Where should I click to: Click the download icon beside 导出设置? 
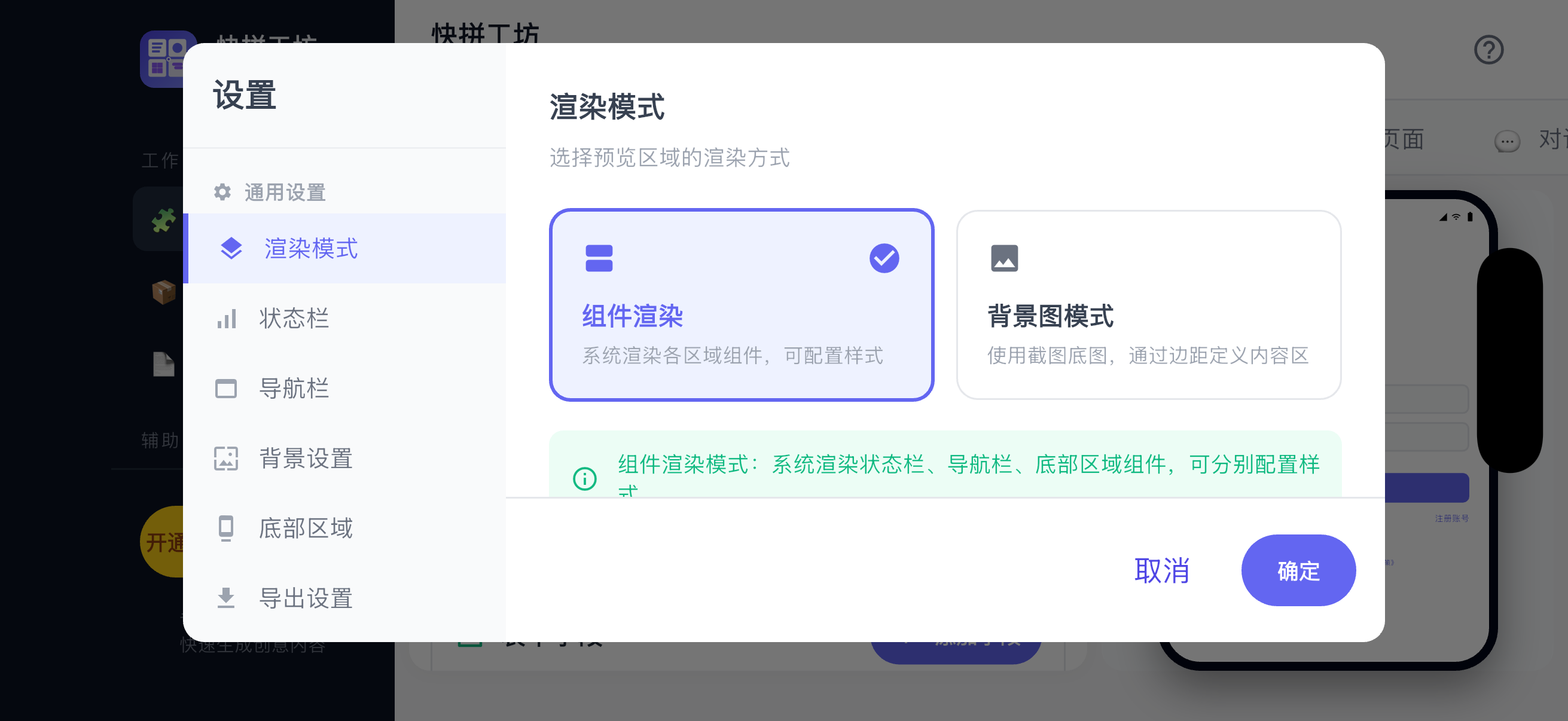[226, 598]
